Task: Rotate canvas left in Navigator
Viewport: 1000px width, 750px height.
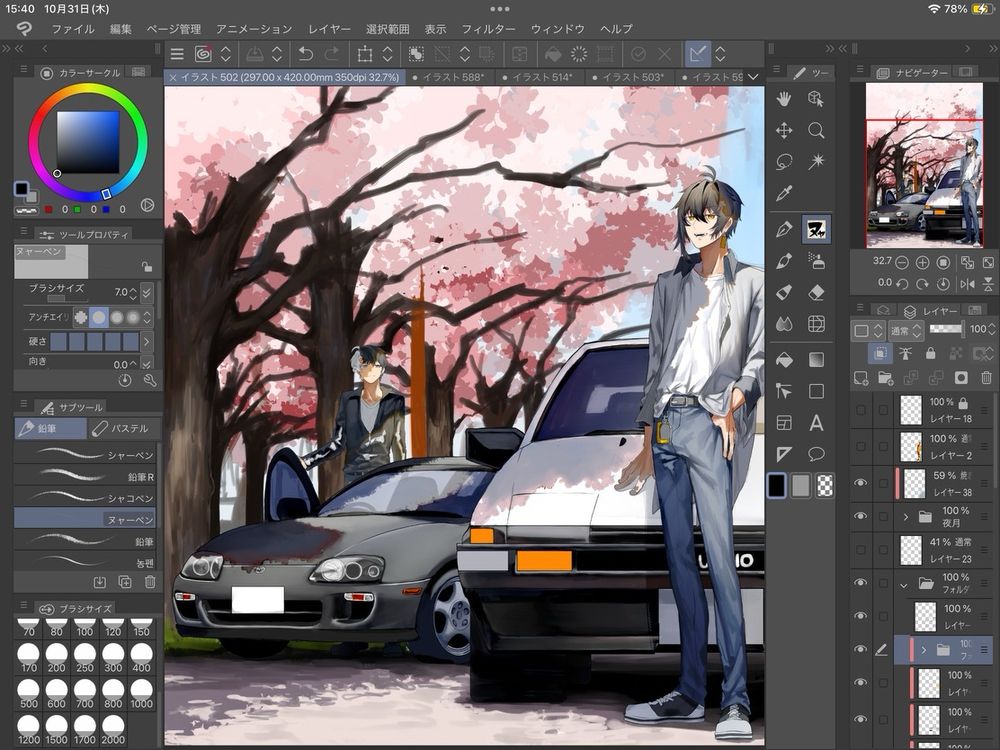Action: [x=902, y=283]
